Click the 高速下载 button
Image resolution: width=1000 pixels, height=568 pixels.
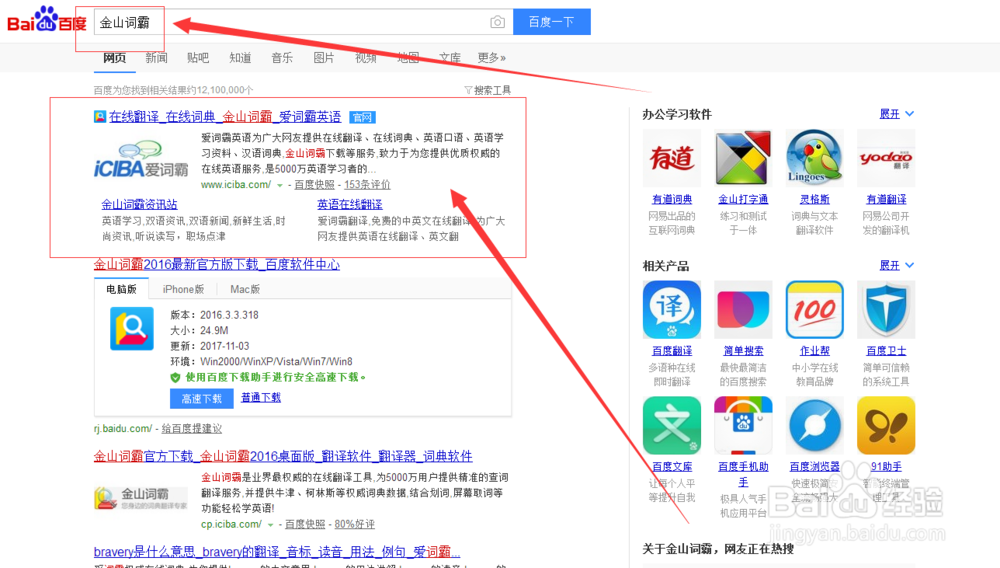202,398
